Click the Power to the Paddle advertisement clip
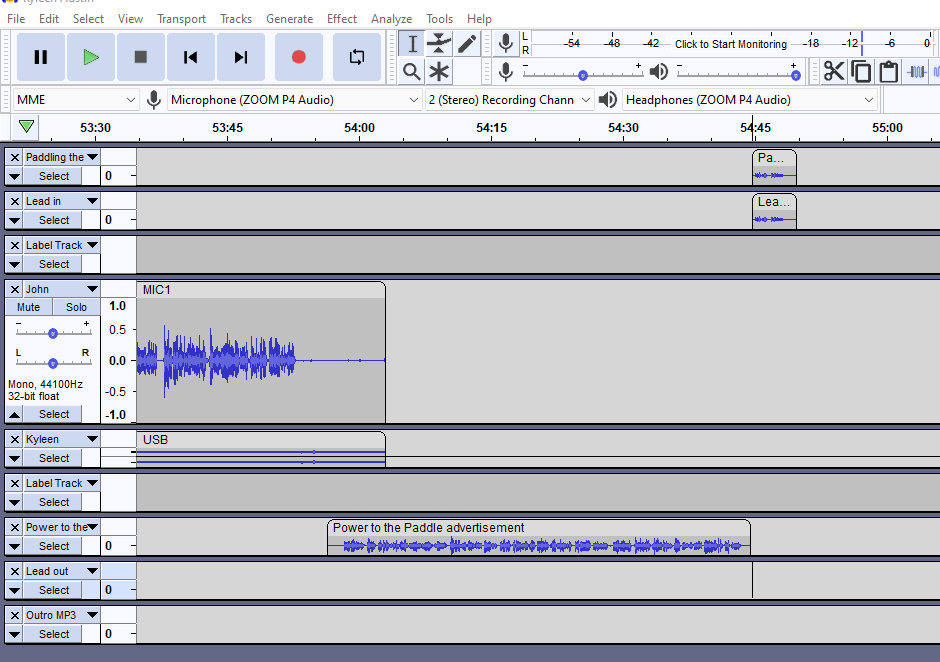Image resolution: width=940 pixels, height=662 pixels. pos(539,538)
